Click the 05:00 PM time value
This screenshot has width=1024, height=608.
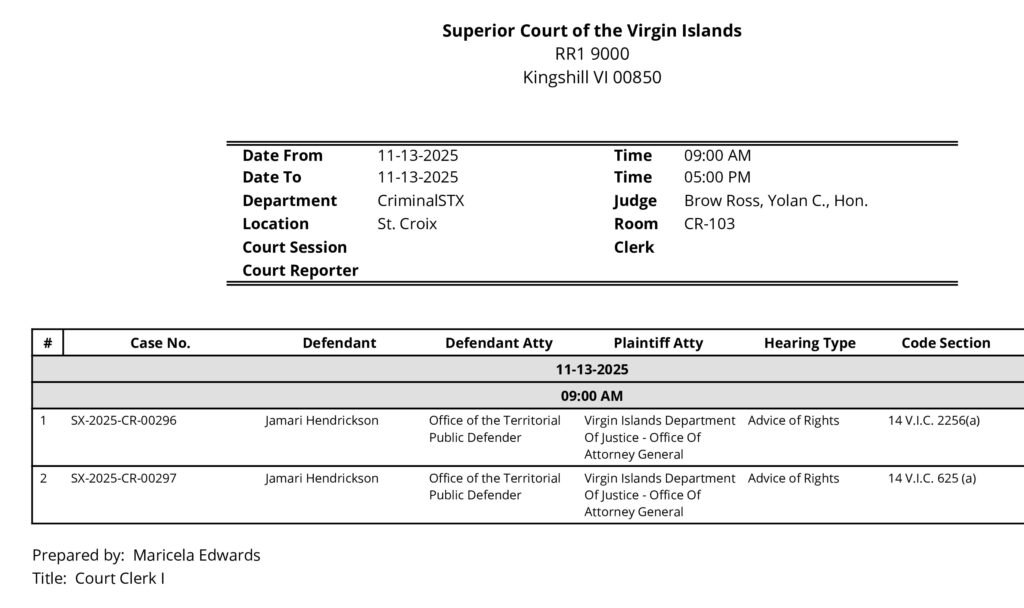(717, 177)
